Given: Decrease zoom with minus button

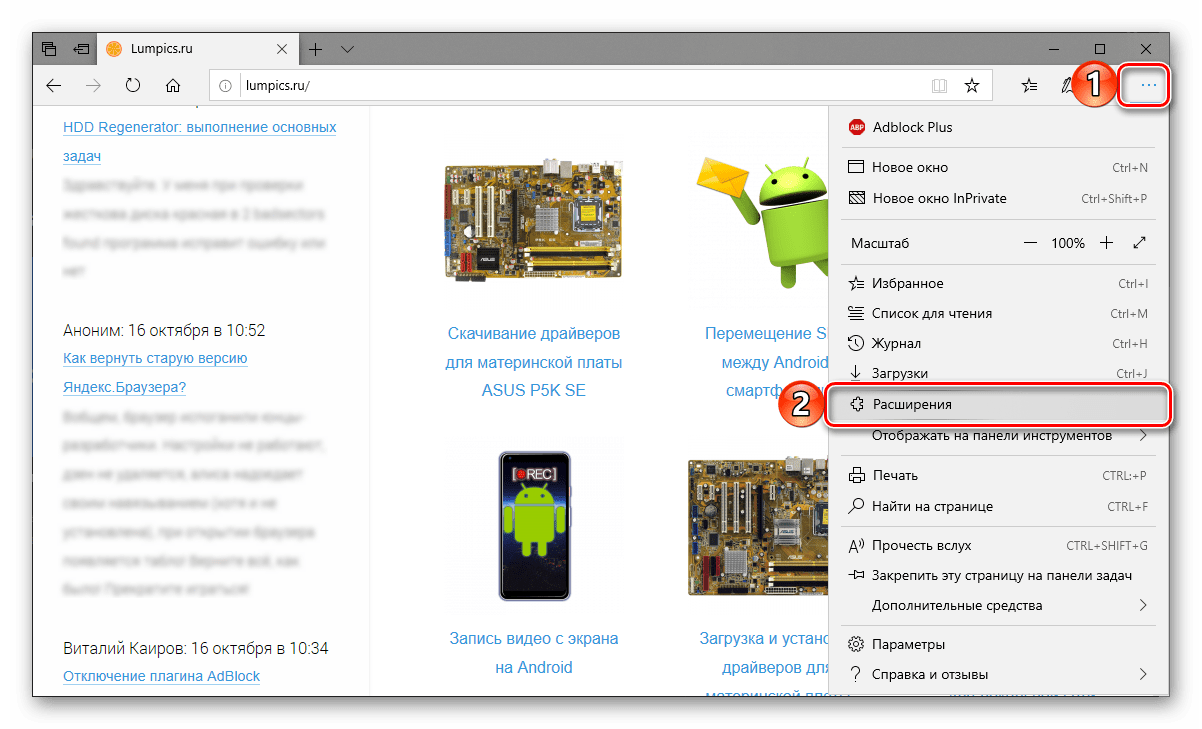Looking at the screenshot, I should (x=1030, y=243).
